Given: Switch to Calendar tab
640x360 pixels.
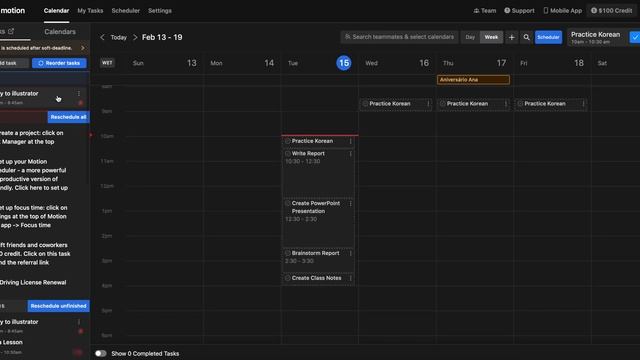Looking at the screenshot, I should 56,11.
